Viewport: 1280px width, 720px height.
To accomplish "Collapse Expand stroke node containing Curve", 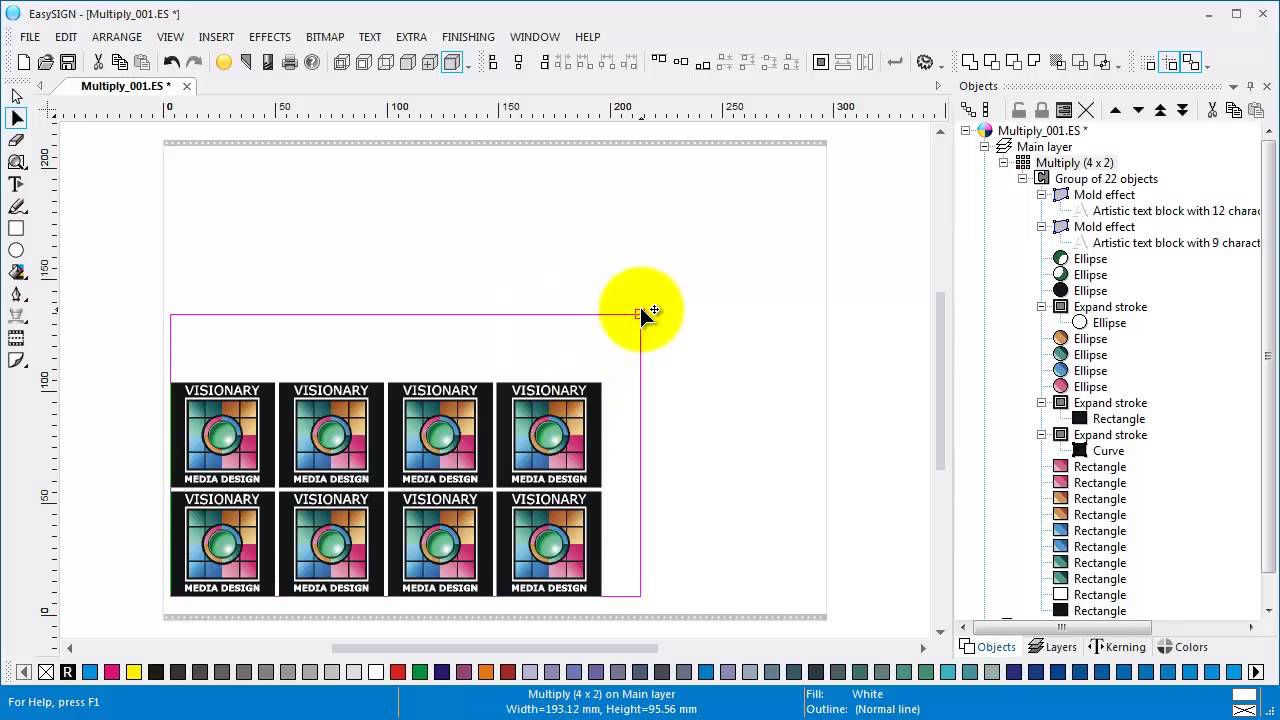I will [1042, 435].
